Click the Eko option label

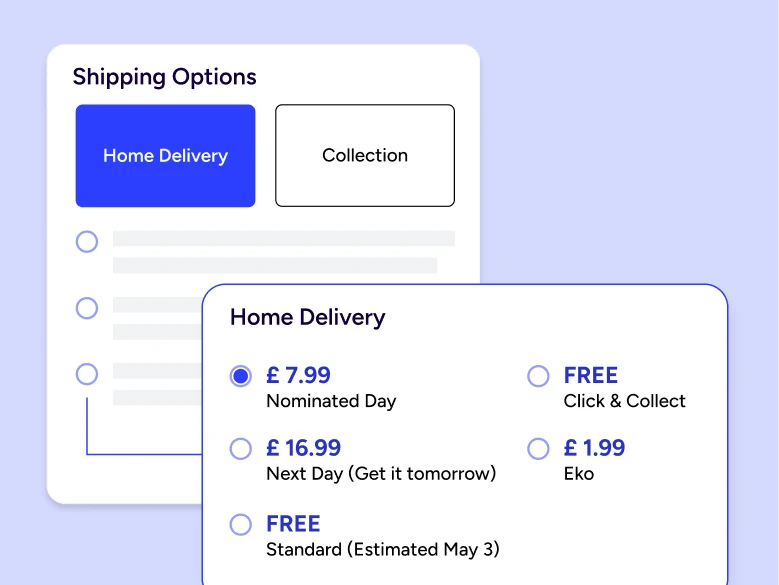(579, 473)
